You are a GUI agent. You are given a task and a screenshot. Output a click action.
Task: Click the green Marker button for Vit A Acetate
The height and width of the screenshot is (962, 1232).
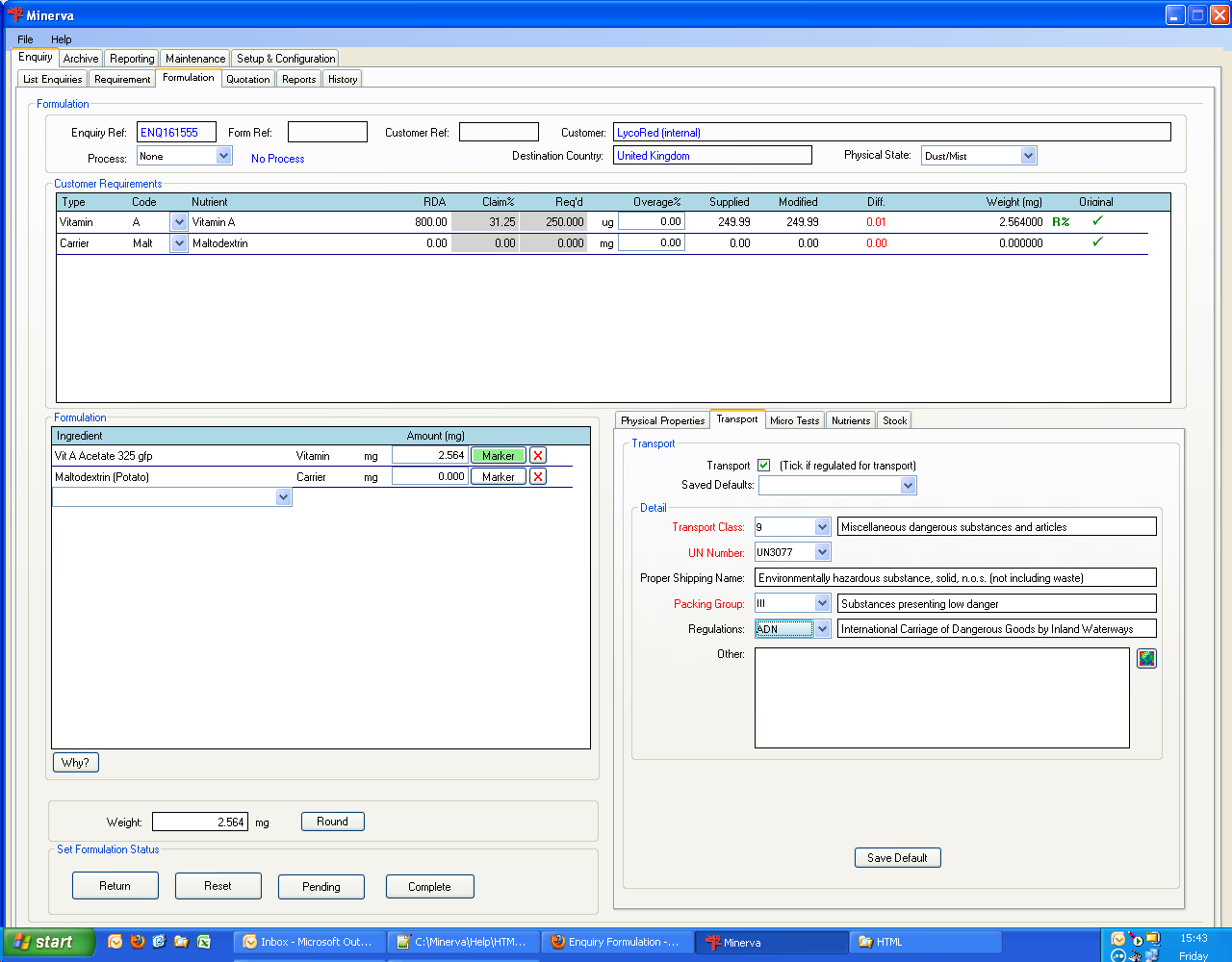[499, 456]
